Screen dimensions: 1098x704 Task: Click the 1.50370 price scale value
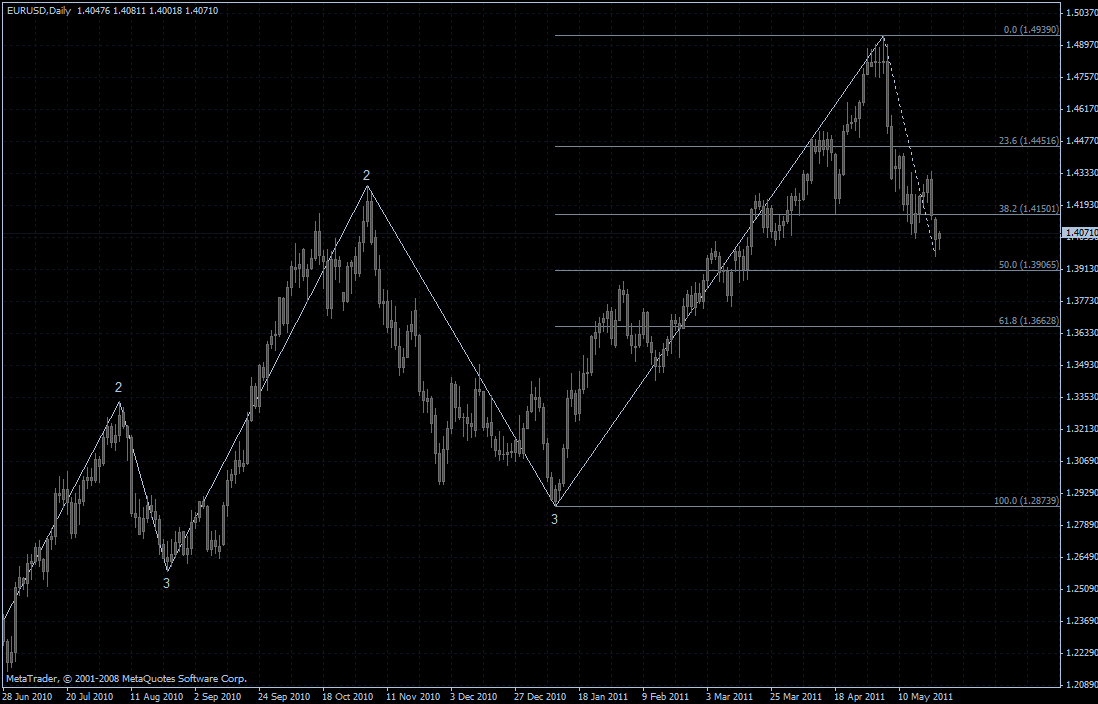click(x=1082, y=13)
